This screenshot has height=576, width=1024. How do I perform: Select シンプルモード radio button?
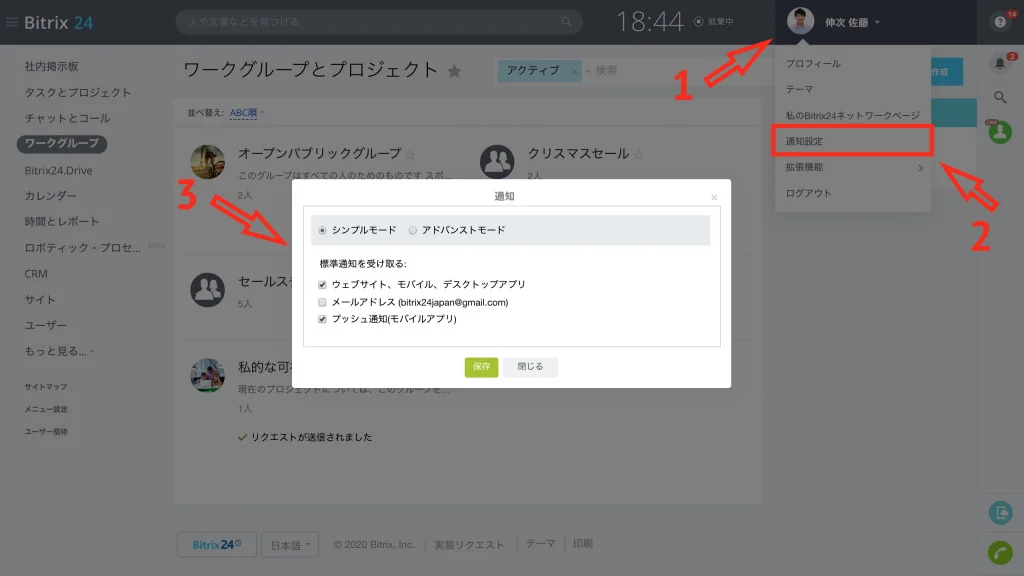(x=322, y=231)
